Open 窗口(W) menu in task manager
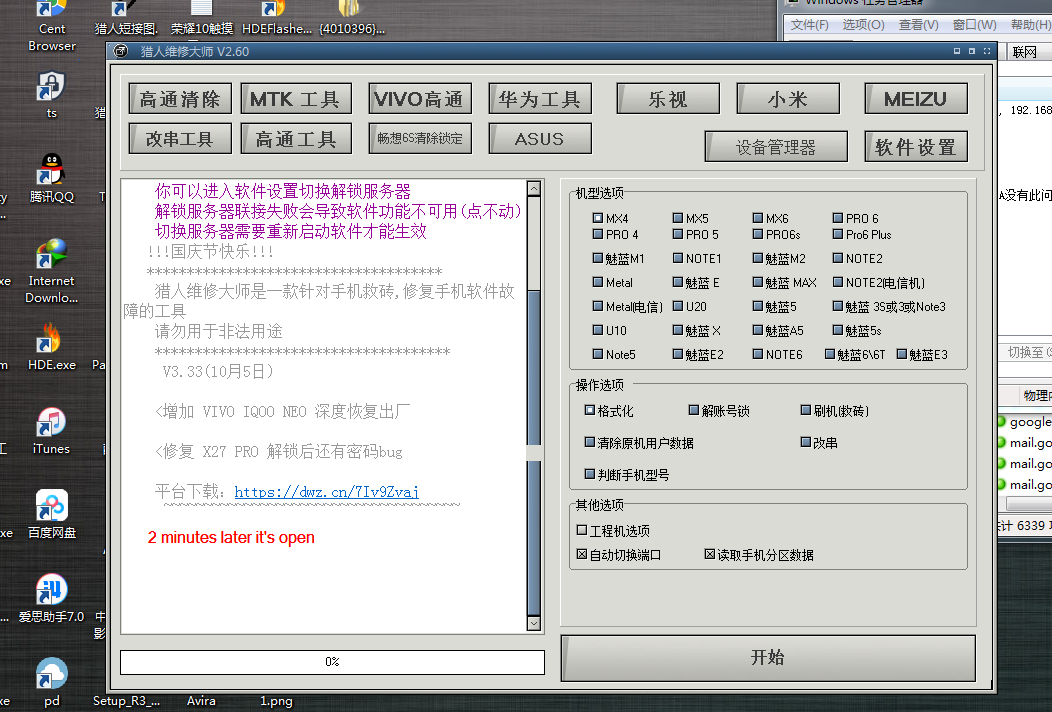 click(x=974, y=25)
